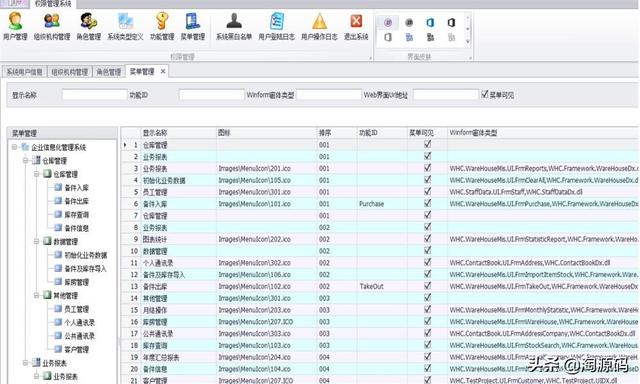Click the Images\MenuIcon\201.ico cell
Screen dimensions: 640x384
coord(266,168)
